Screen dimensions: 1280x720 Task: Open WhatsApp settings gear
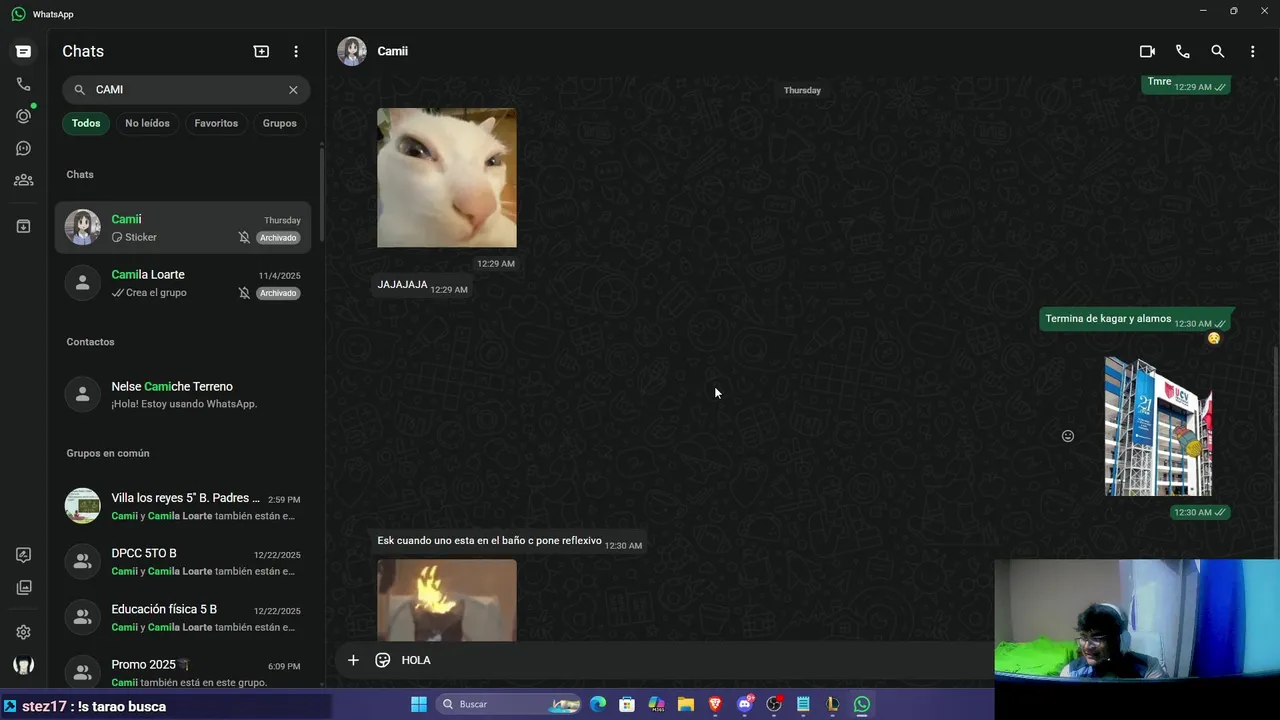23,632
